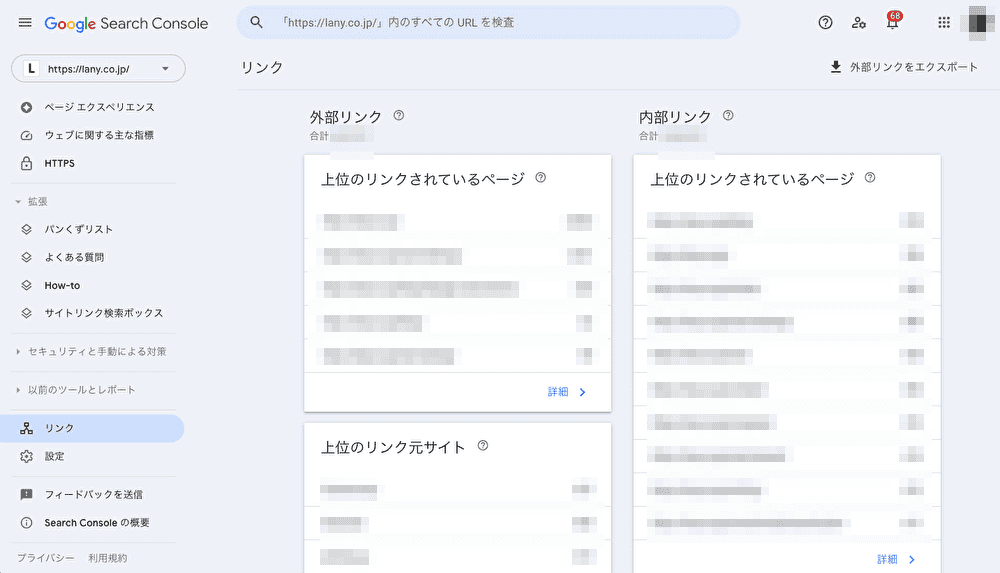The height and width of the screenshot is (573, 1000).
Task: Click chevron next to internal card 詳細
Action: pyautogui.click(x=912, y=560)
